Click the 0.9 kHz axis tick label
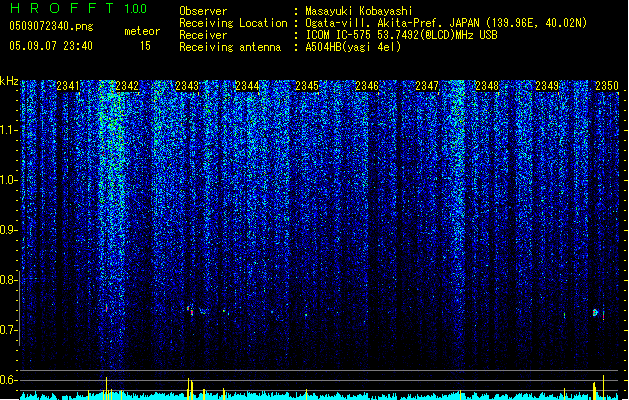 [8, 230]
